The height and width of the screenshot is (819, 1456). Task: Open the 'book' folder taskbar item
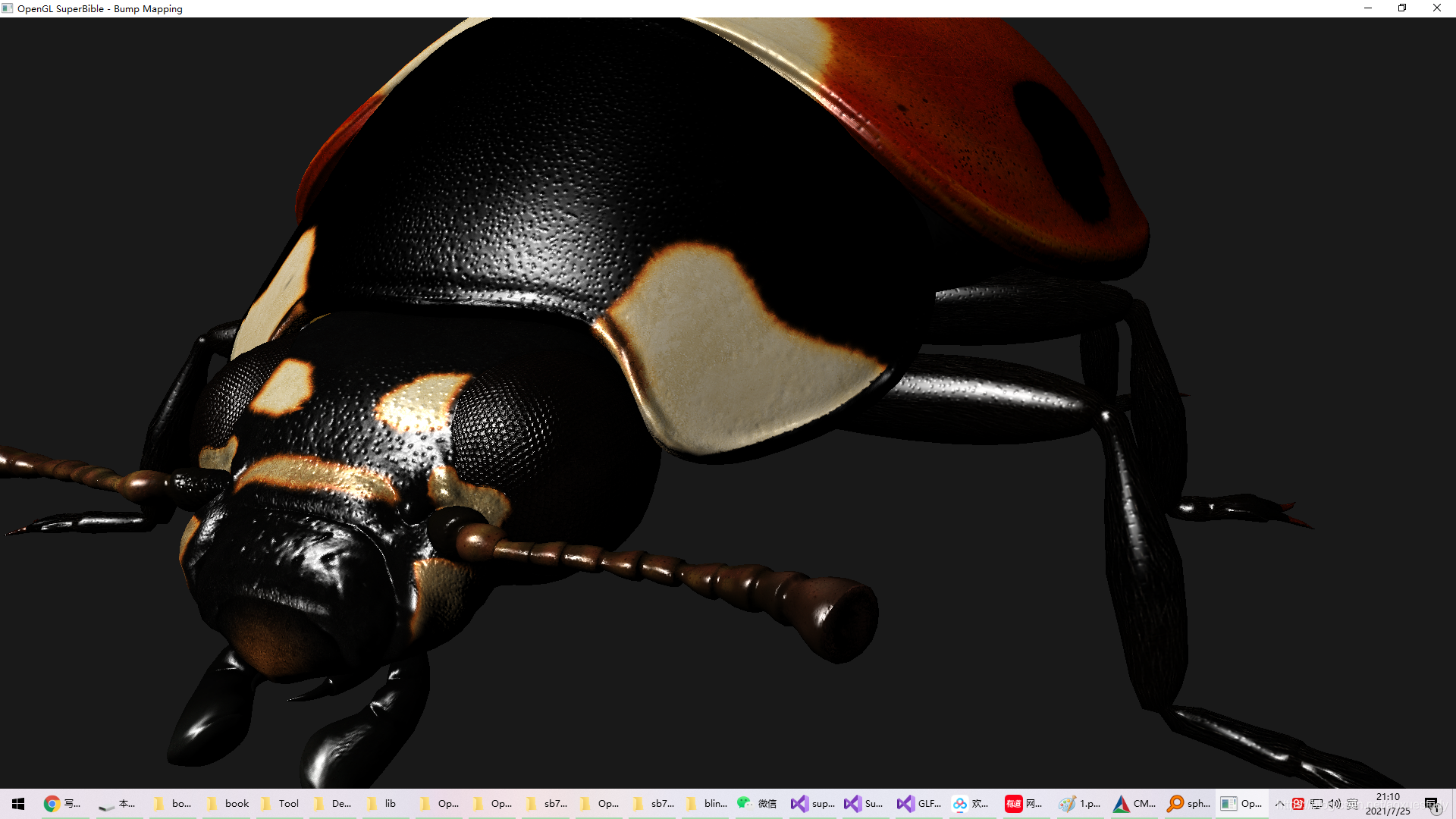click(227, 804)
